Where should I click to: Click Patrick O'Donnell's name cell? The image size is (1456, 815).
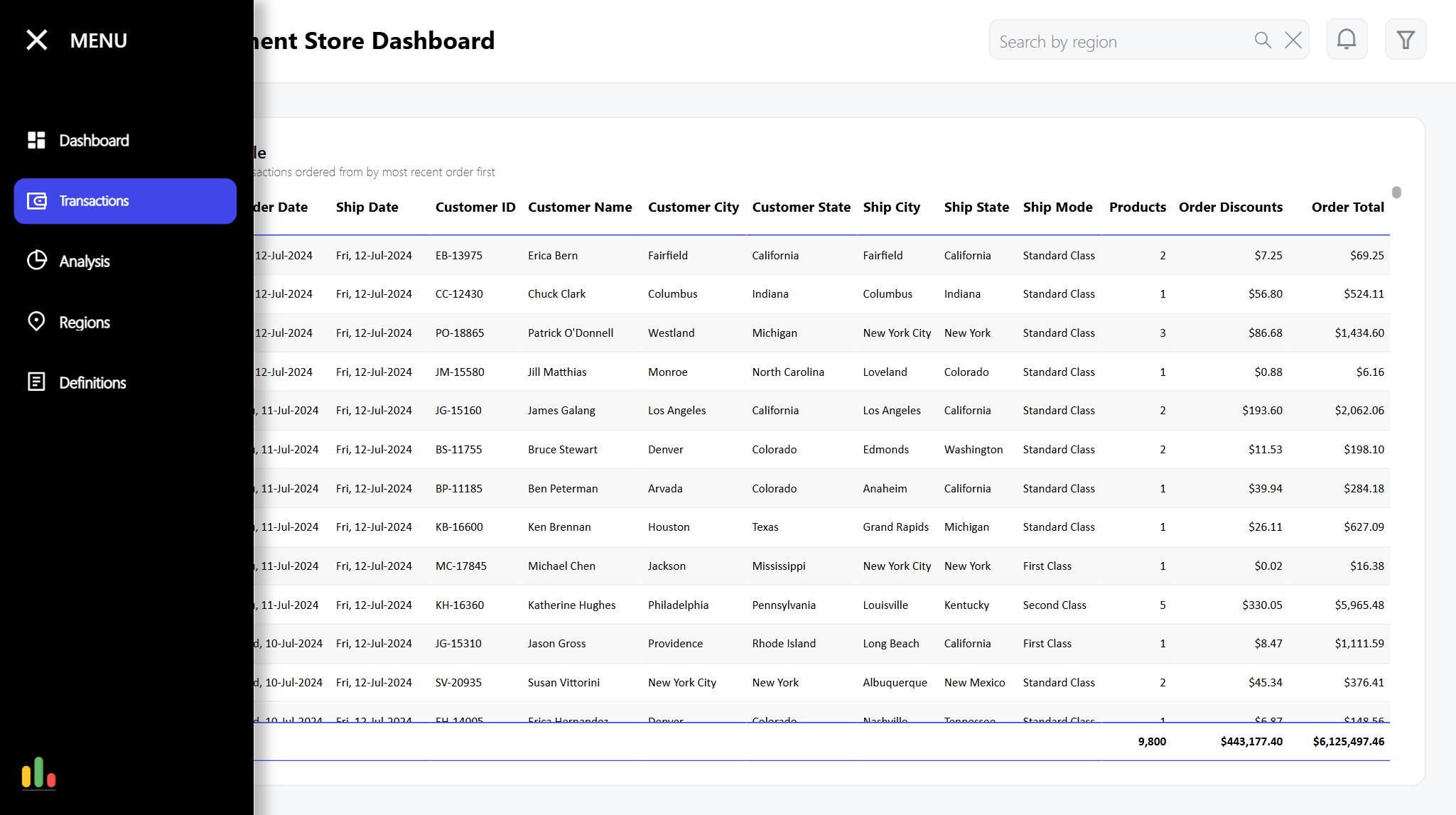click(571, 333)
